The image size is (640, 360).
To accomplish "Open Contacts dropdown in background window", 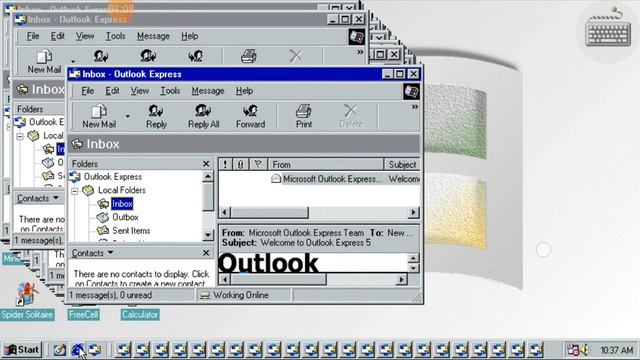I will point(38,198).
